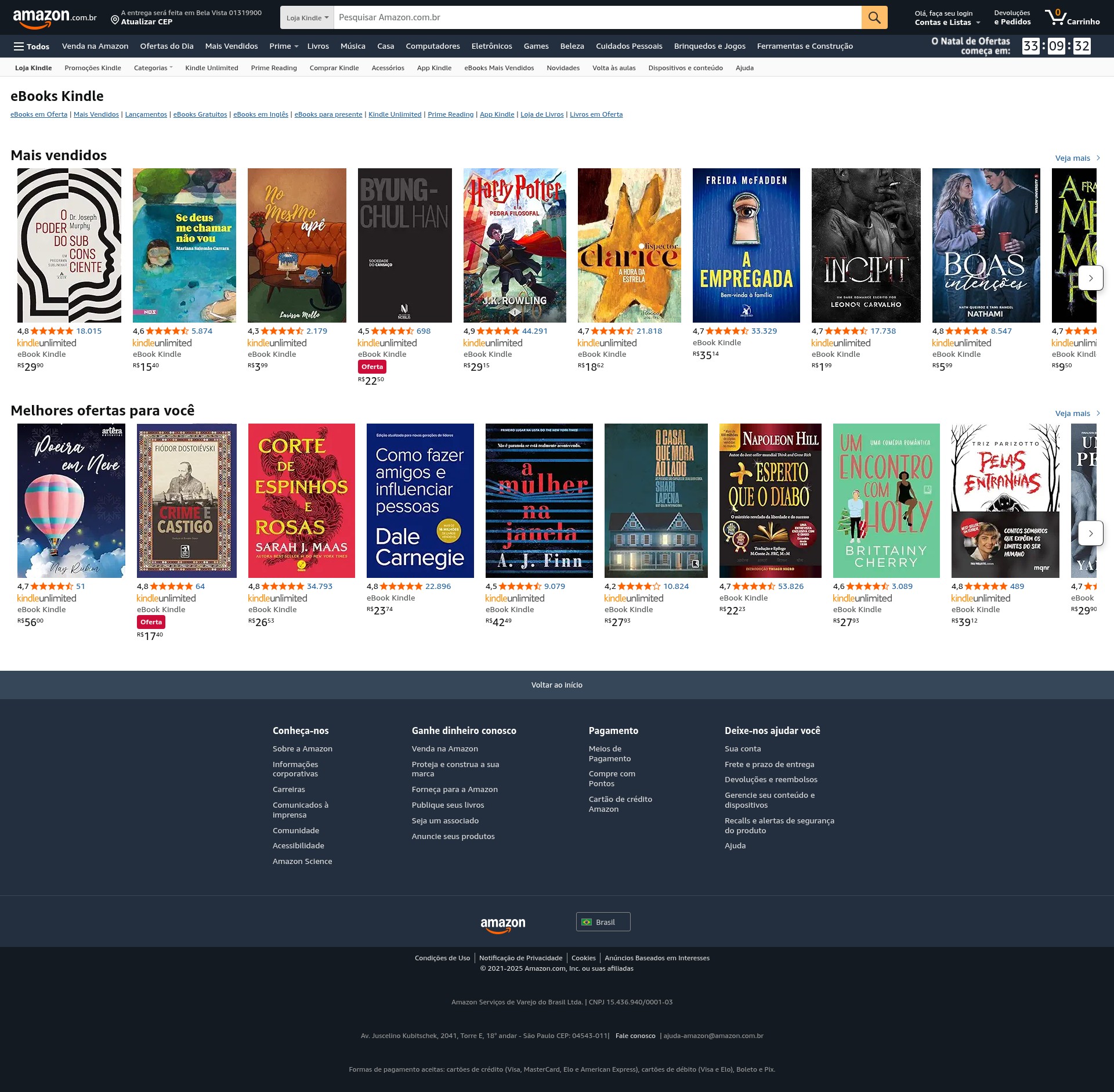Select the Brasil country selector
The height and width of the screenshot is (1092, 1114).
[603, 922]
